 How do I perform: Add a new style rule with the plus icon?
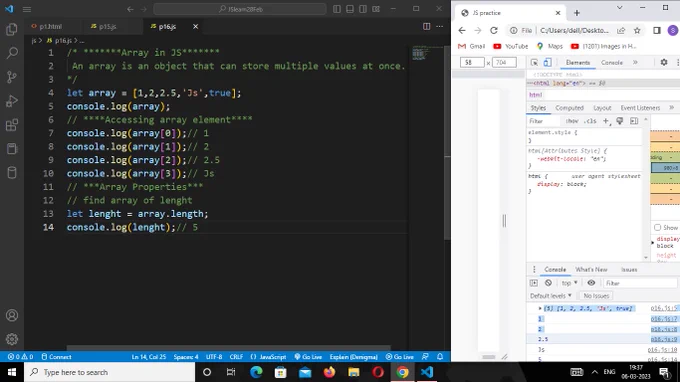point(606,121)
